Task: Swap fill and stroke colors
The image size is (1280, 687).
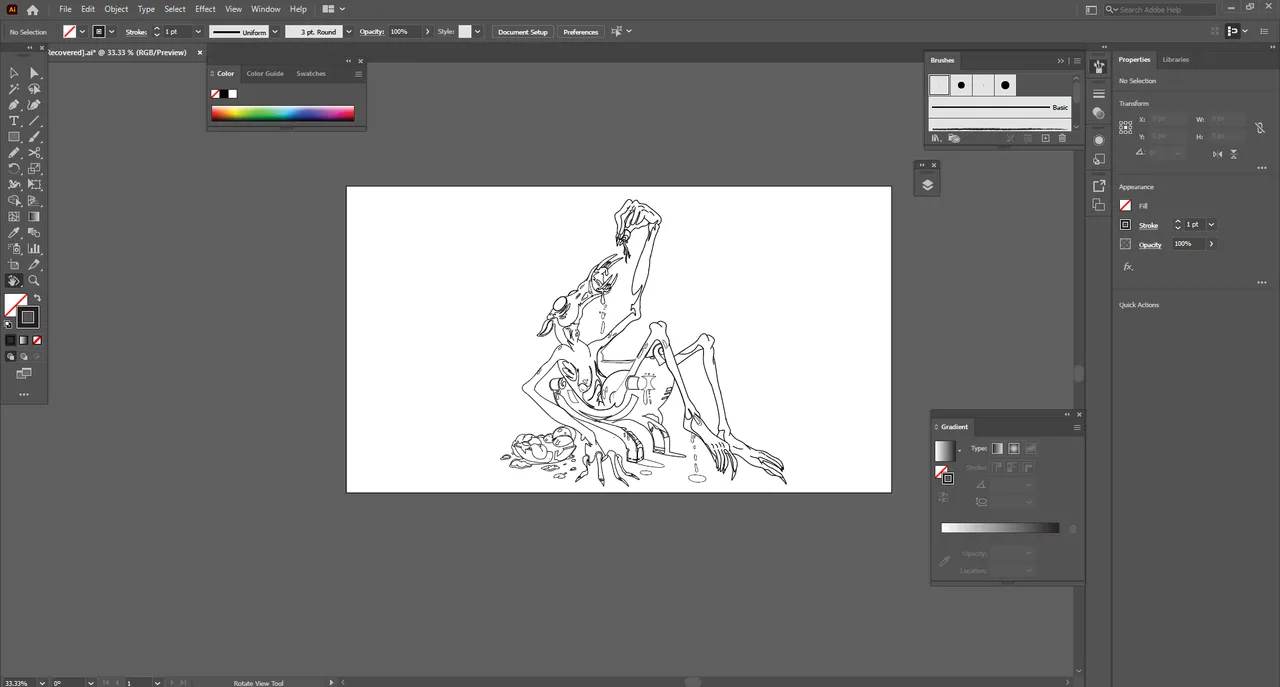Action: coord(37,298)
